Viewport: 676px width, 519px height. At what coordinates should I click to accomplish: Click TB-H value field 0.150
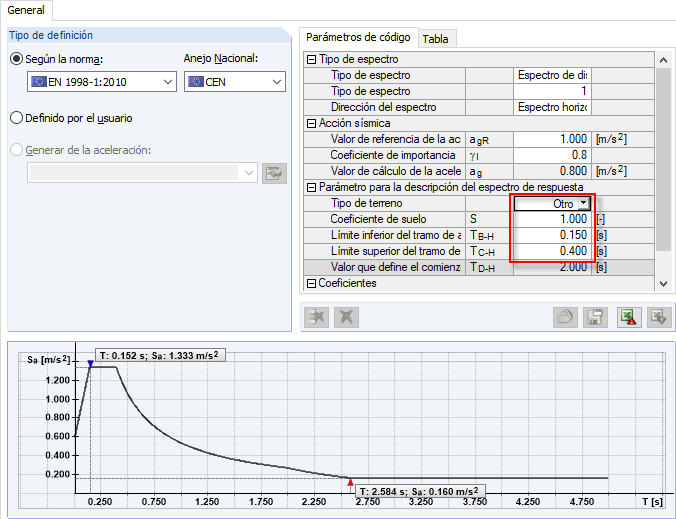(x=552, y=235)
